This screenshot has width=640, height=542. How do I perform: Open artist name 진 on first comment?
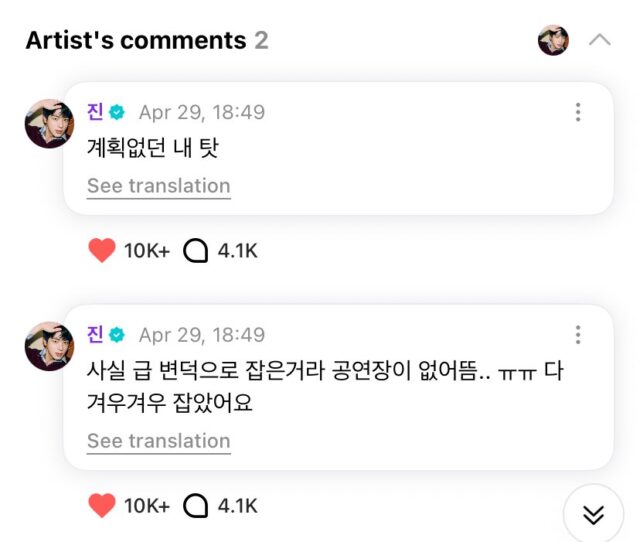(x=96, y=112)
